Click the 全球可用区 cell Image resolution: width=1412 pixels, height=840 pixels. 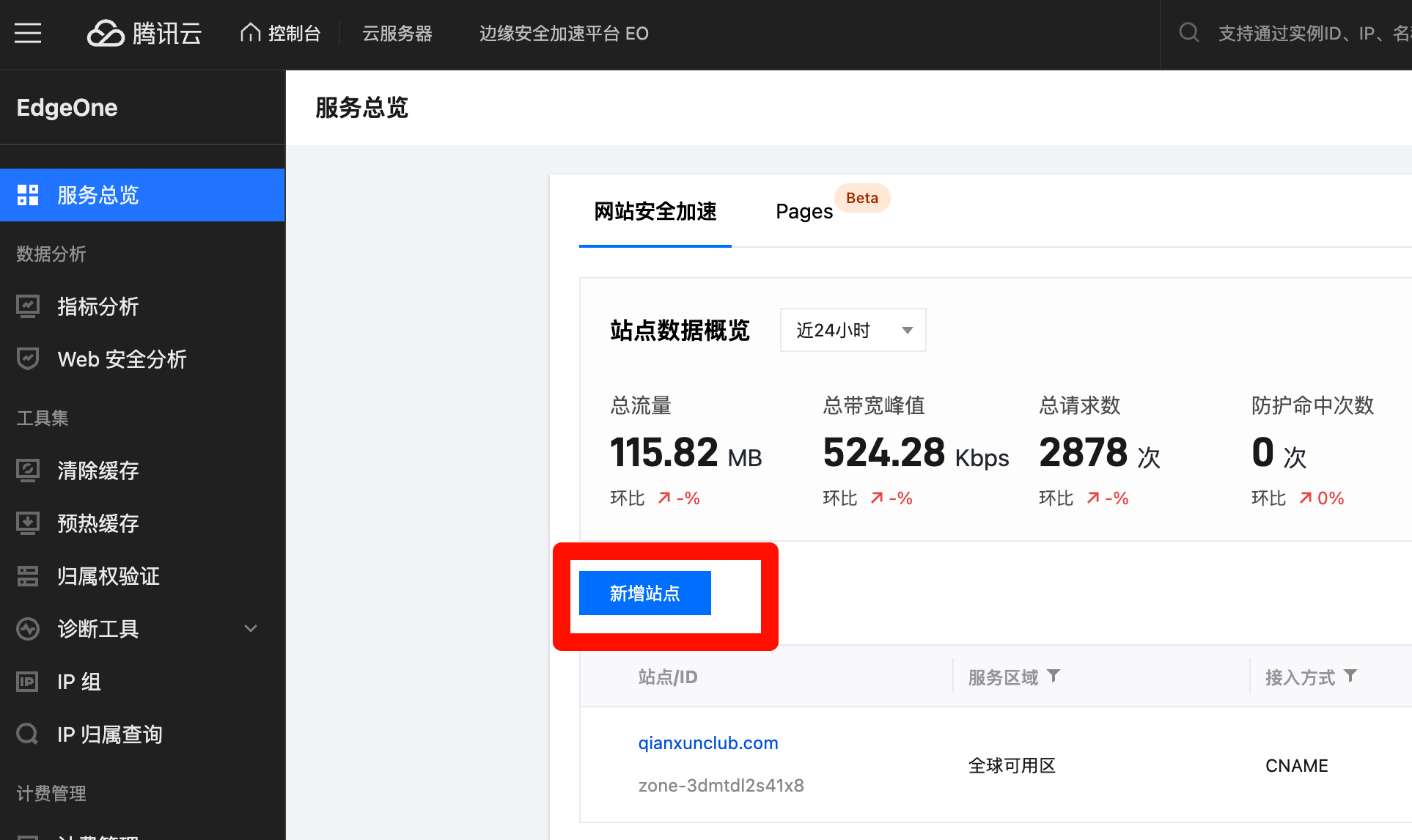click(1012, 766)
